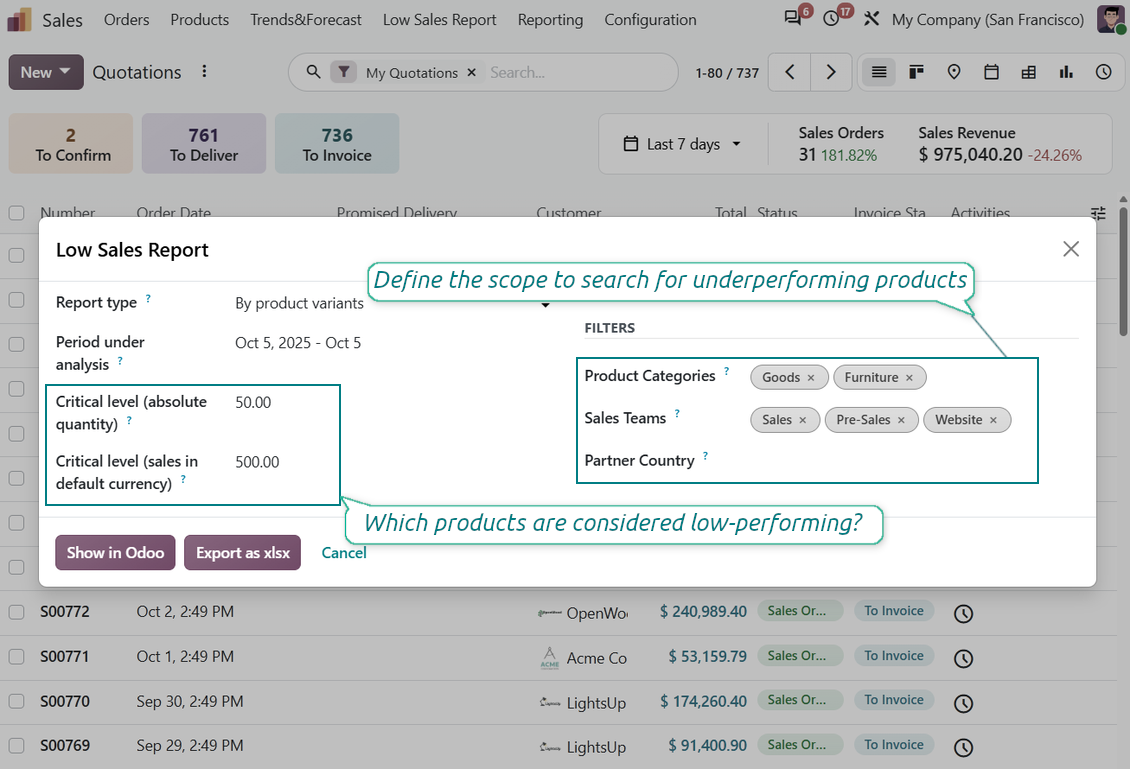Open the Products menu

click(200, 19)
